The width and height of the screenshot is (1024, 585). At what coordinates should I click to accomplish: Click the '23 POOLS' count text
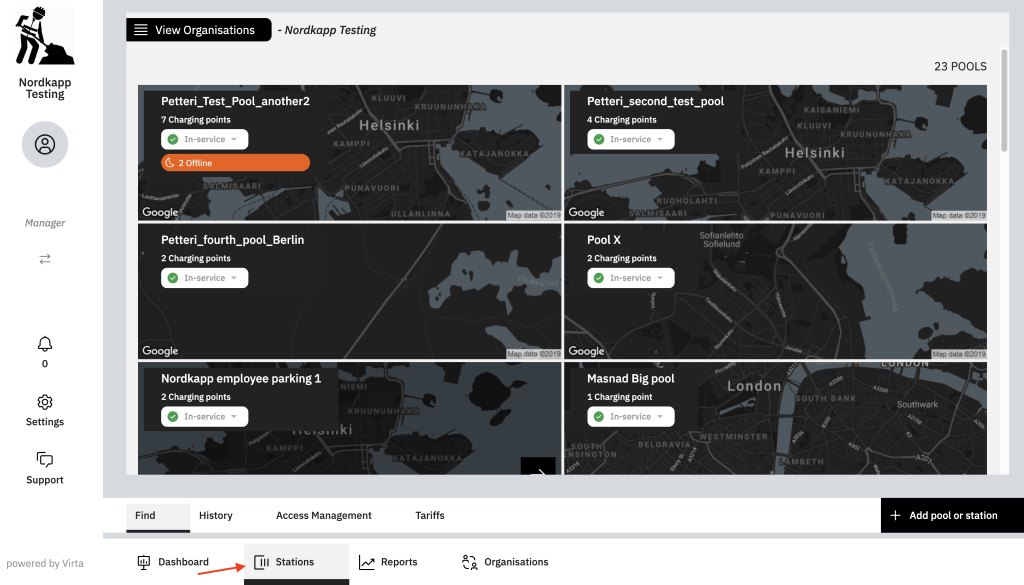tap(960, 67)
